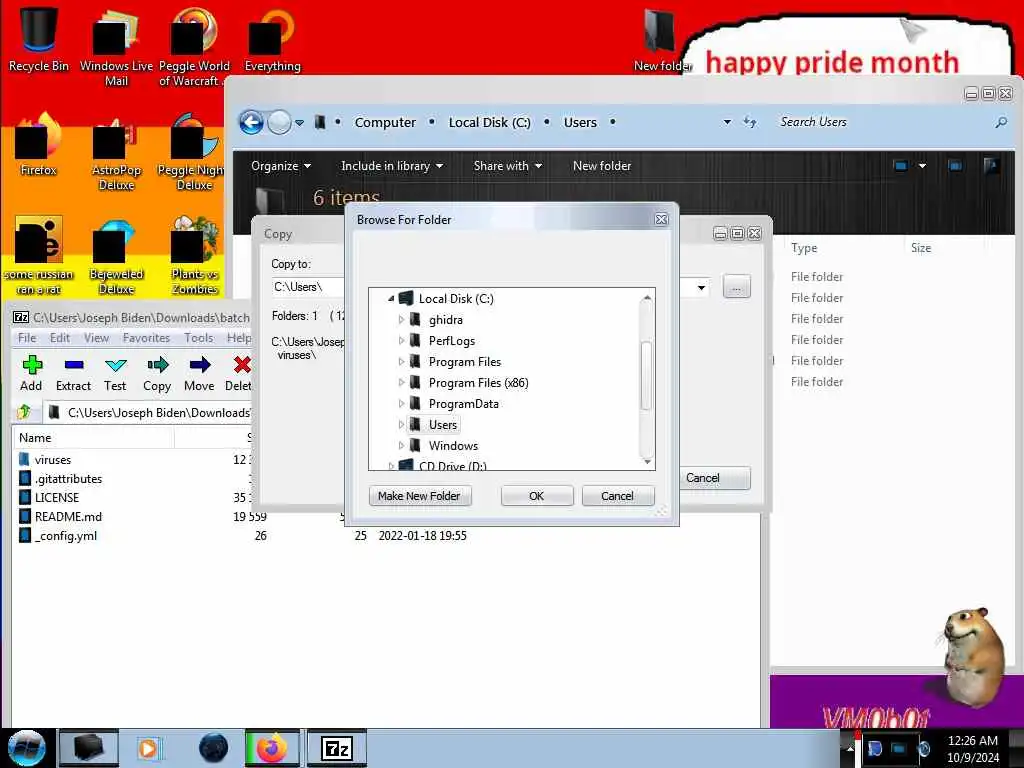Click the Explorer folder taskbar button
1024x768 pixels.
pyautogui.click(x=89, y=748)
